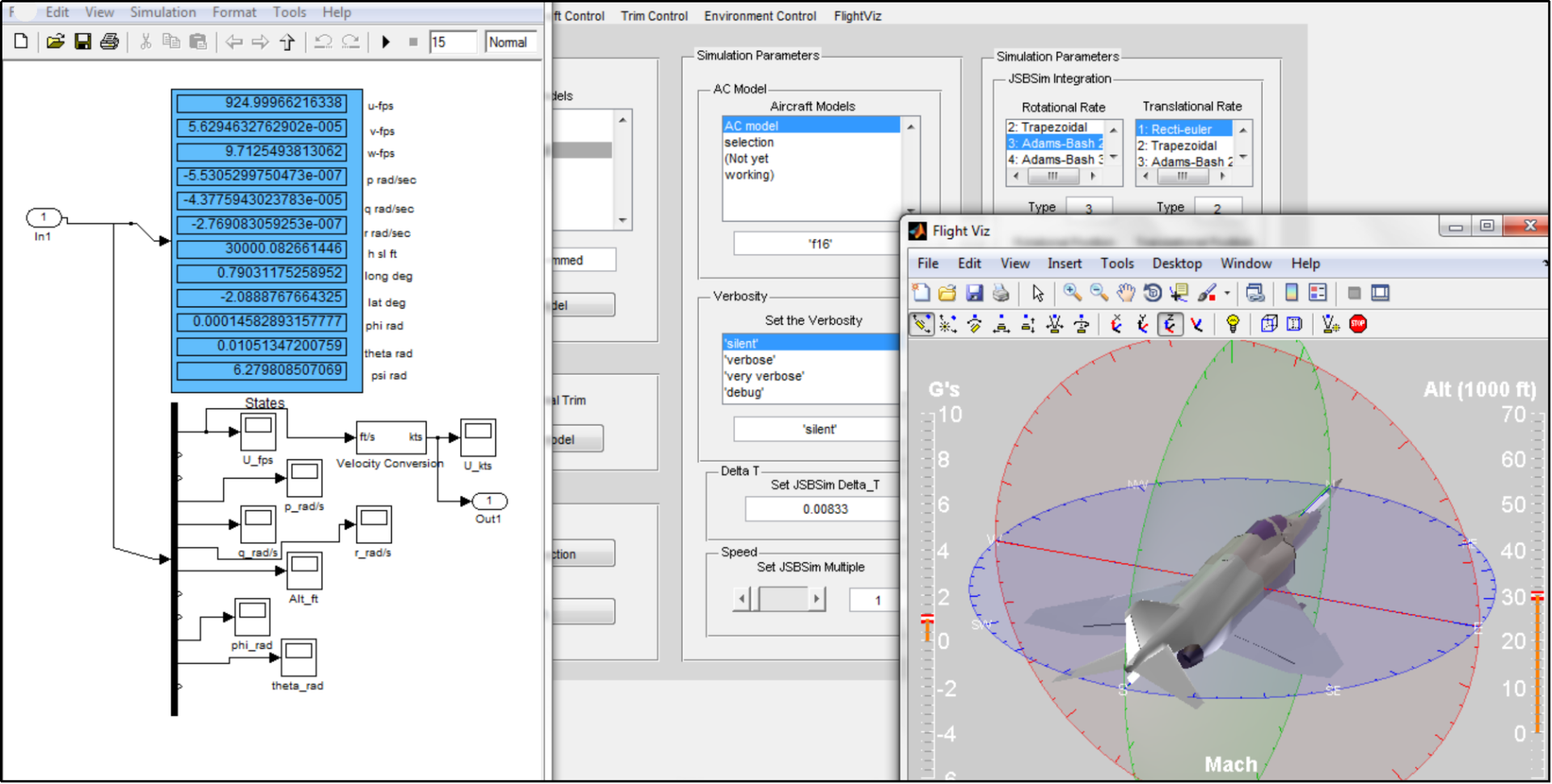Open the Format menu in Simulink

234,12
